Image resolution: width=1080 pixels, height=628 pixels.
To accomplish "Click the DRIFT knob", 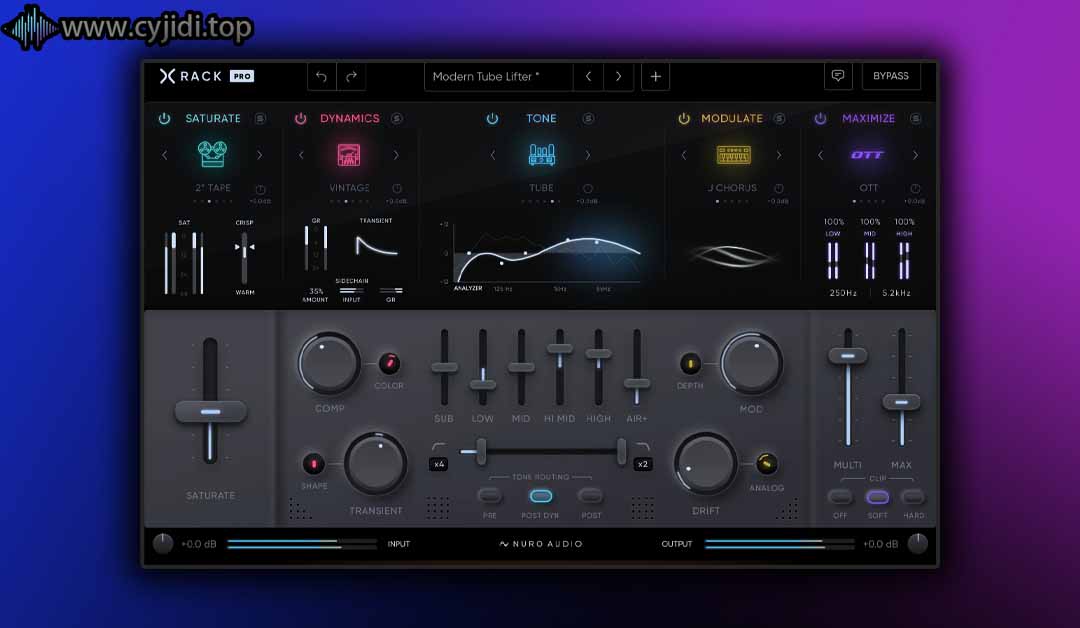I will coord(705,463).
